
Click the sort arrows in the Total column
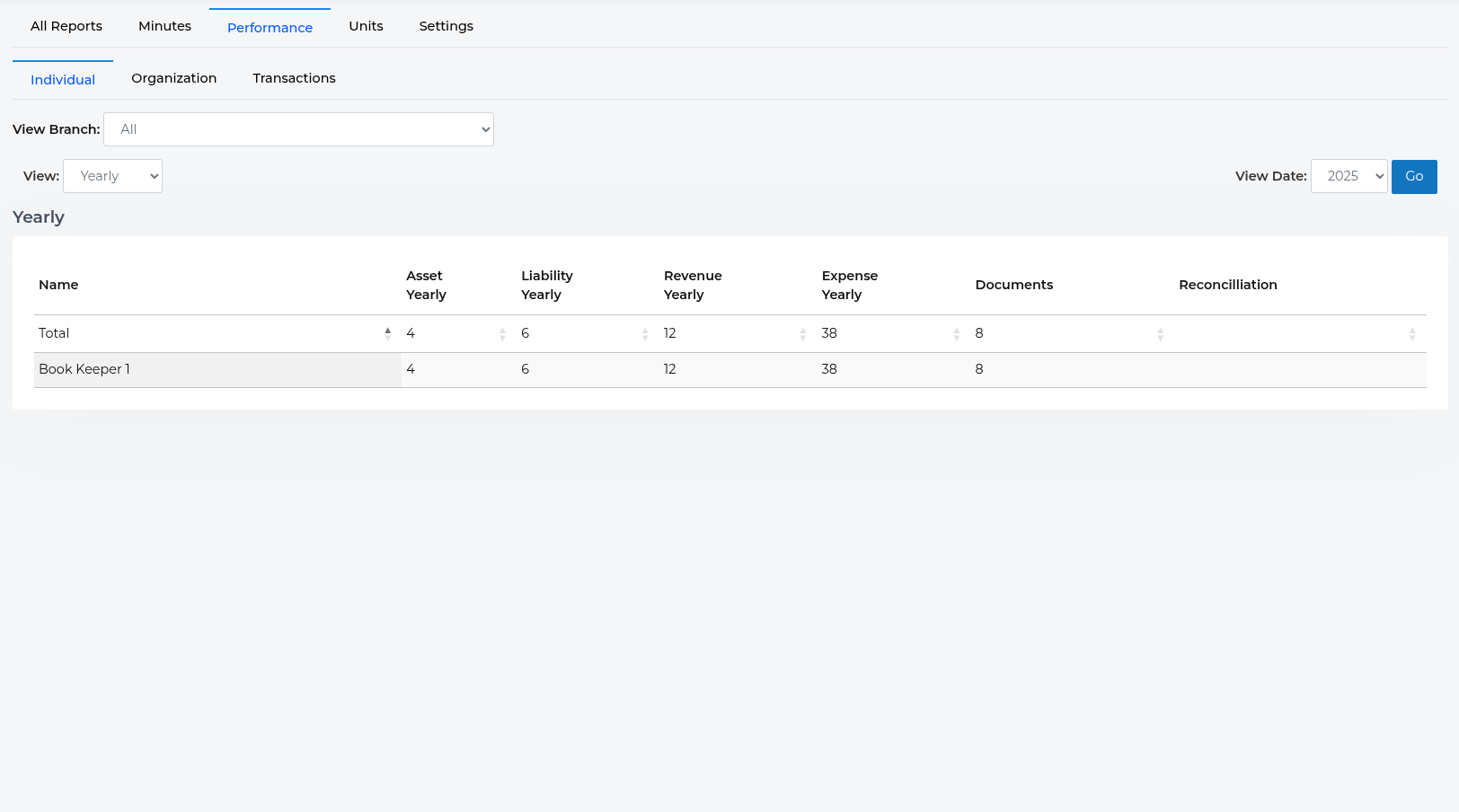[x=387, y=333]
